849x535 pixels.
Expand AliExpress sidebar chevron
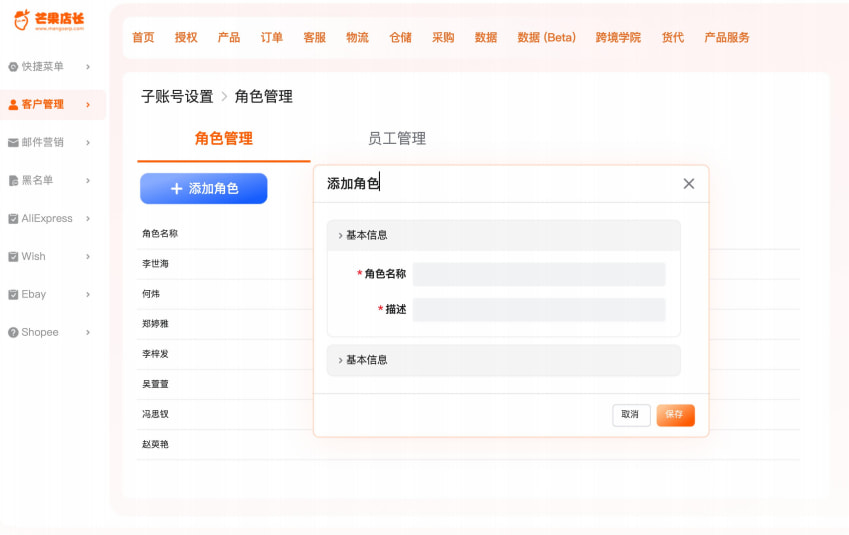[88, 218]
